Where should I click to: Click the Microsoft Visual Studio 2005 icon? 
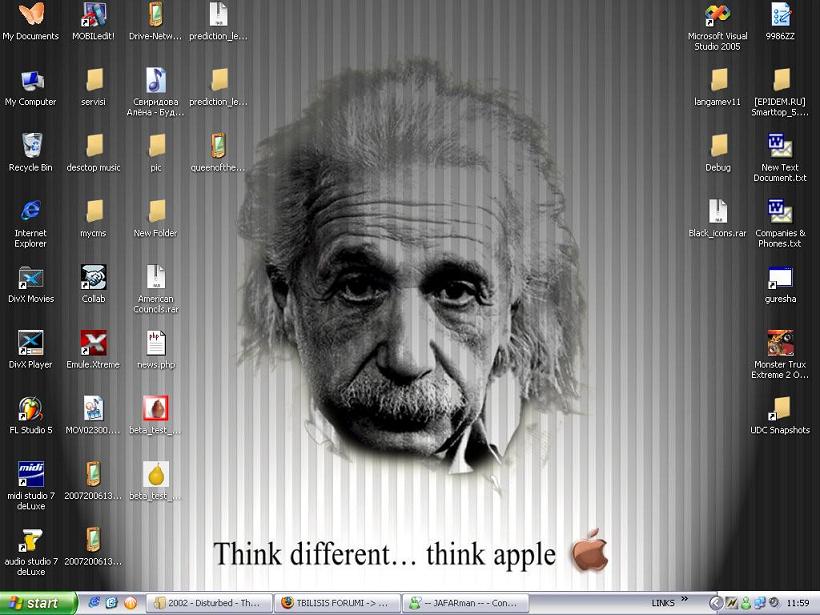[x=717, y=15]
